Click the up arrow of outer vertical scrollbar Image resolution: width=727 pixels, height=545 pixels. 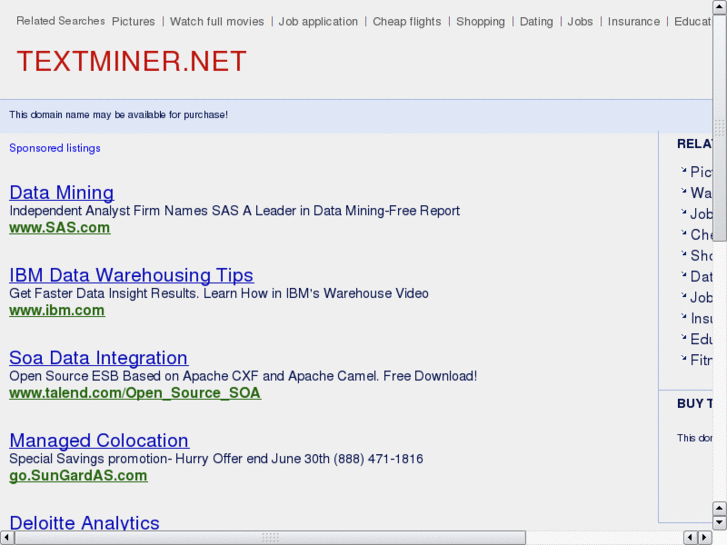[x=719, y=7]
